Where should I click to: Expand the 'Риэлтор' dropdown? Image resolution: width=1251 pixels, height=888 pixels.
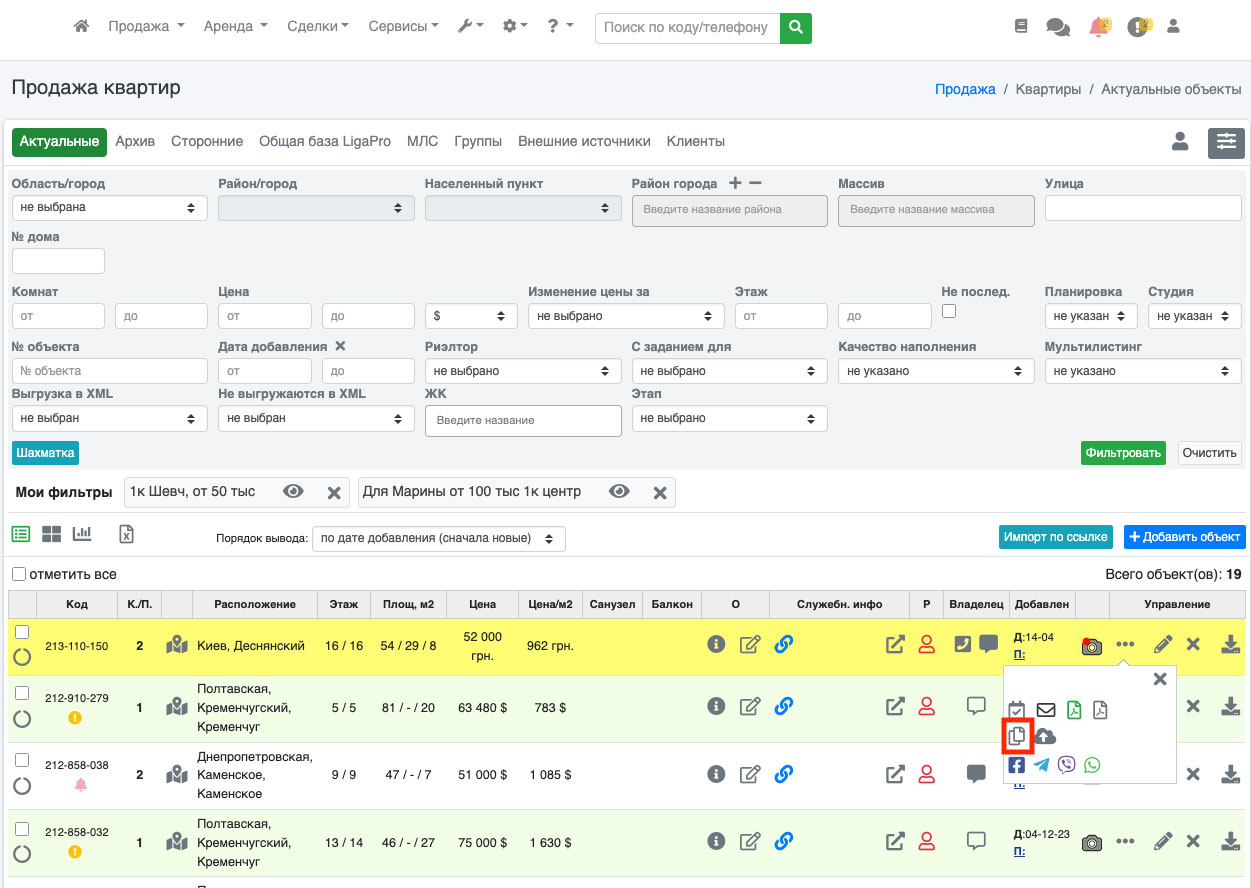click(x=523, y=371)
